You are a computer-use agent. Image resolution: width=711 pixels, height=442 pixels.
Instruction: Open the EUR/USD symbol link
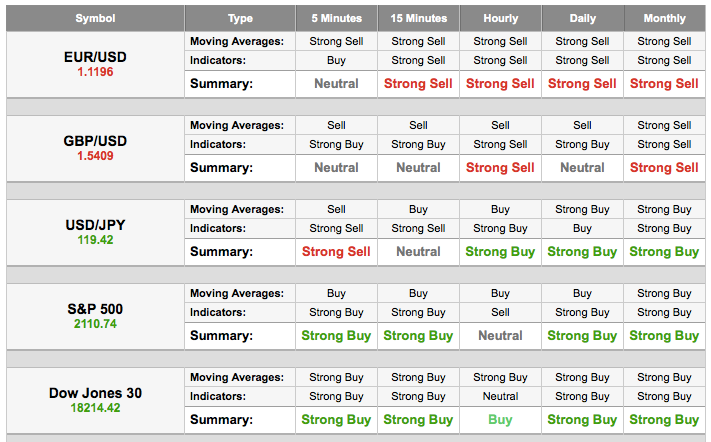tap(95, 57)
